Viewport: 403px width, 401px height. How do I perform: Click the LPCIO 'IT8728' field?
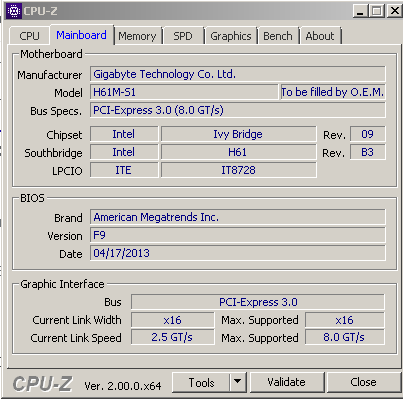coord(238,170)
